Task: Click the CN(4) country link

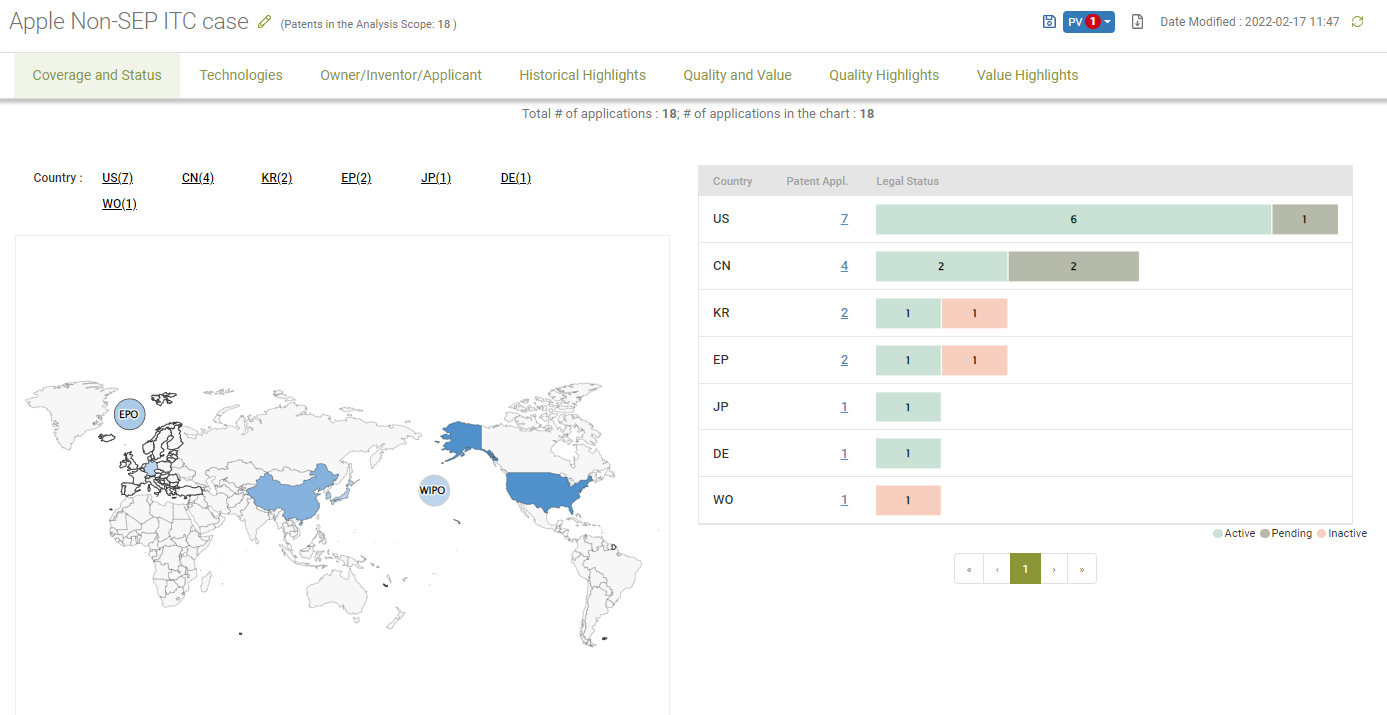Action: tap(198, 178)
